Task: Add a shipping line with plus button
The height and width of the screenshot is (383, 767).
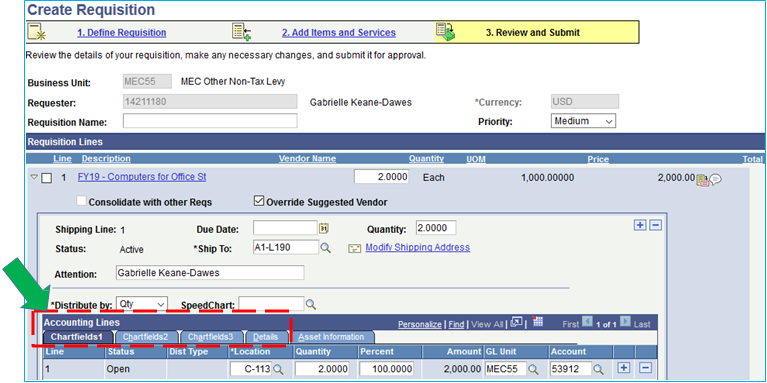Action: point(639,225)
